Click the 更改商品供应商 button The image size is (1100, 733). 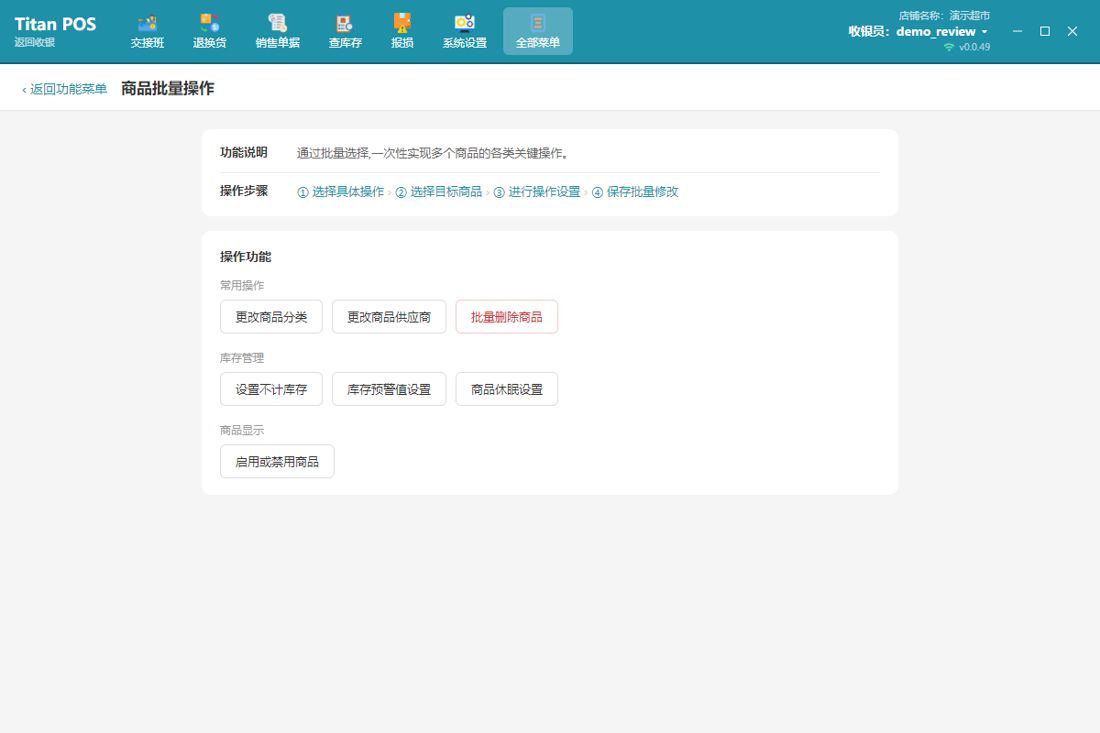pyautogui.click(x=389, y=317)
